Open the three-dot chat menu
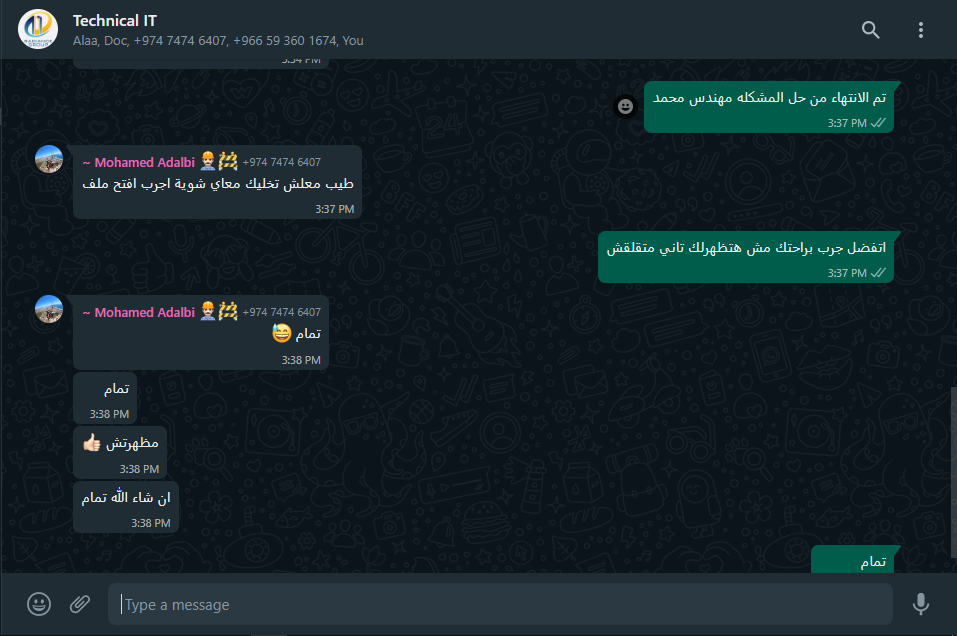957x636 pixels. [920, 30]
